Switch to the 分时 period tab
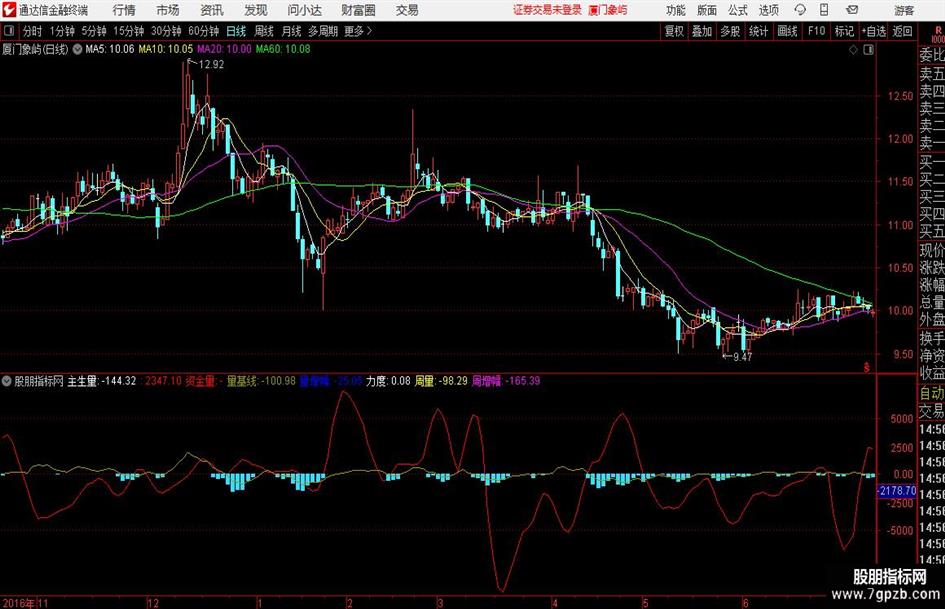945x609 pixels. [33, 31]
